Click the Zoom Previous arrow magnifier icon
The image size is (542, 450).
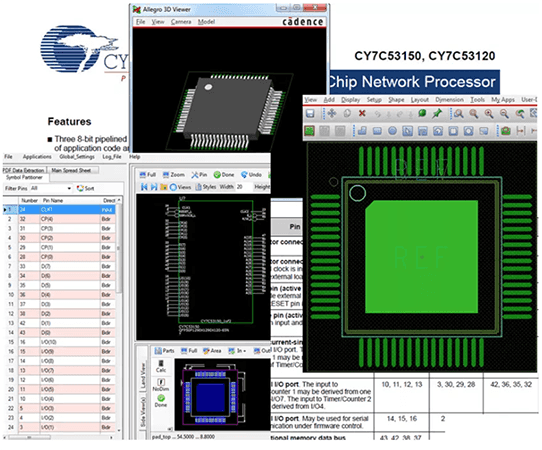point(520,113)
